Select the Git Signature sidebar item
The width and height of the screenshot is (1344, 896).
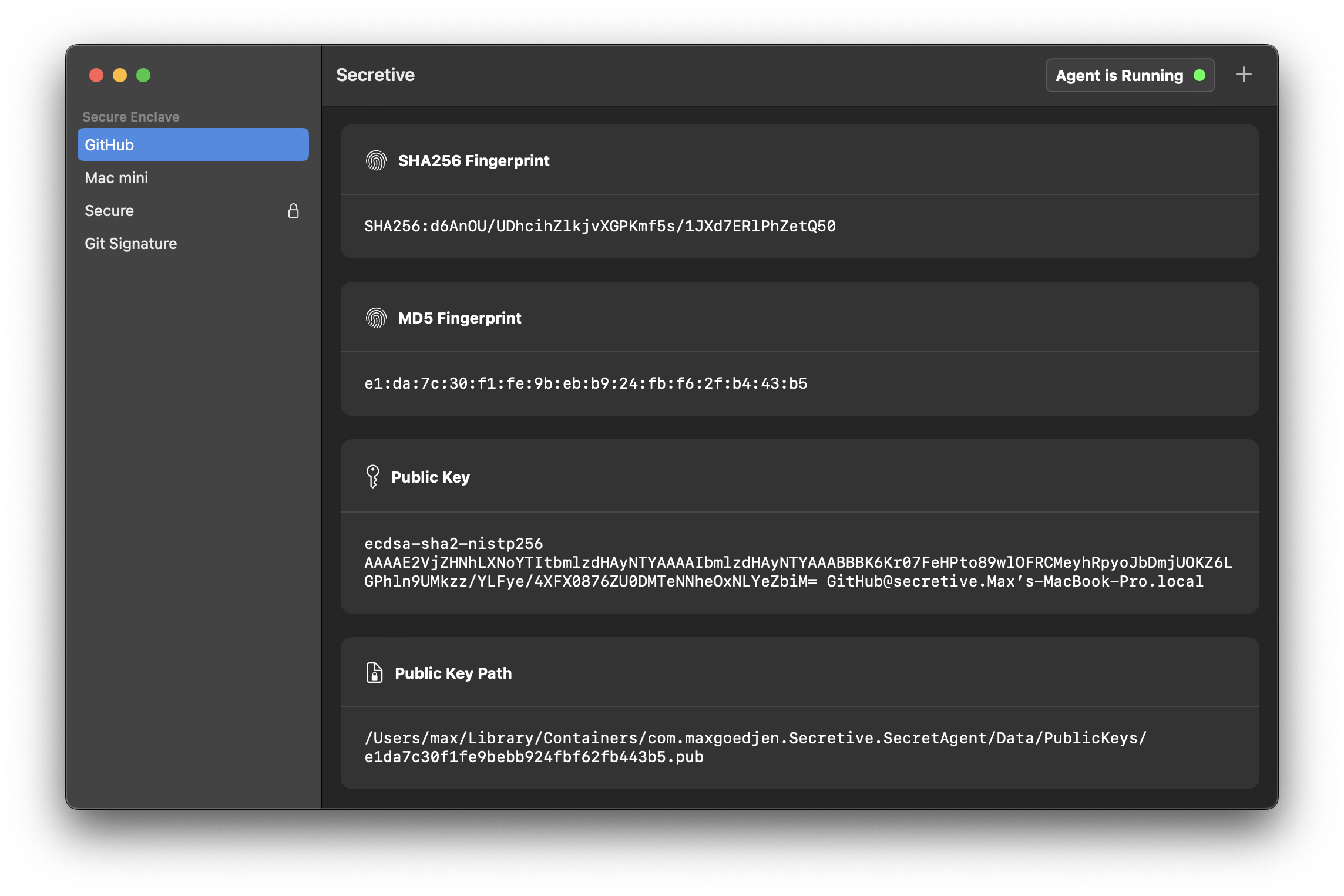[x=131, y=243]
